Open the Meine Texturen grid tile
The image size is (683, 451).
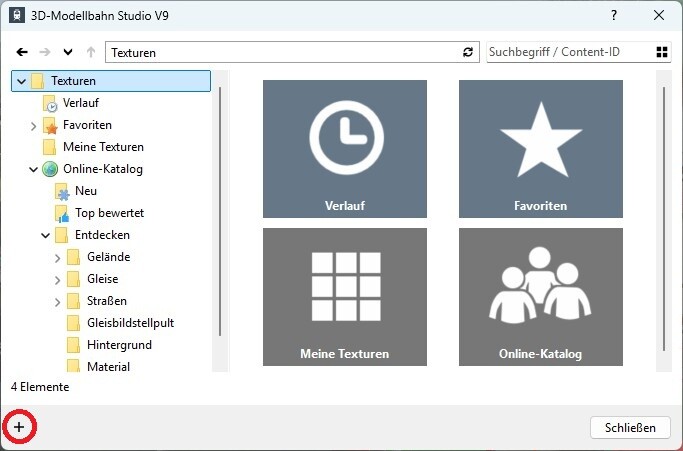click(345, 297)
